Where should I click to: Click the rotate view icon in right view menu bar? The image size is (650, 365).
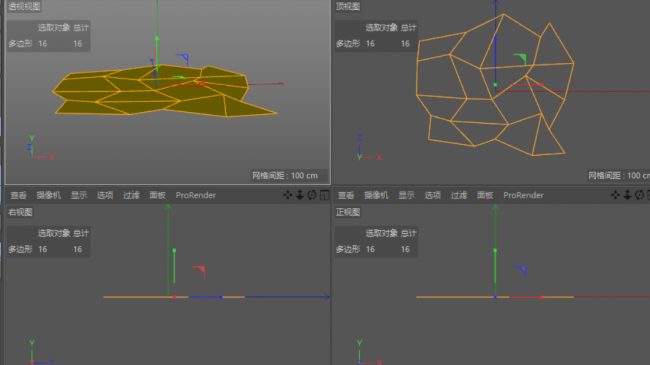pyautogui.click(x=312, y=195)
